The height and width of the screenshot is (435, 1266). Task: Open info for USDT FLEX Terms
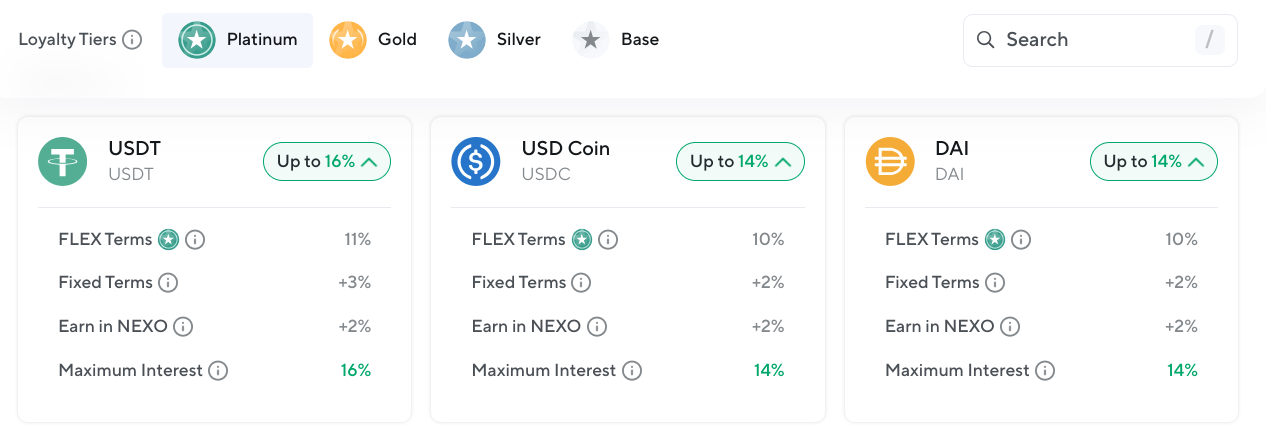click(x=196, y=240)
